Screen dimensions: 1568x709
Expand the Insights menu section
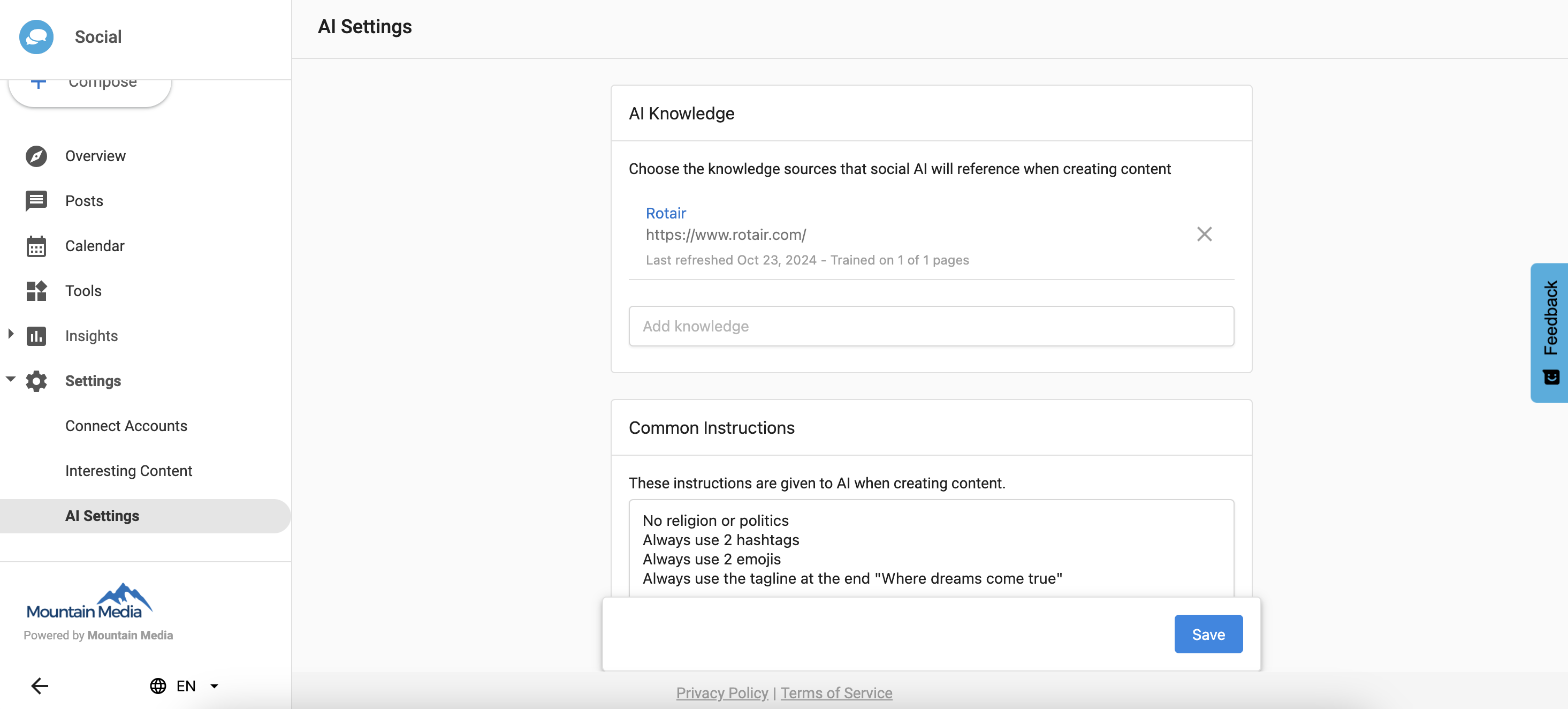coord(10,334)
